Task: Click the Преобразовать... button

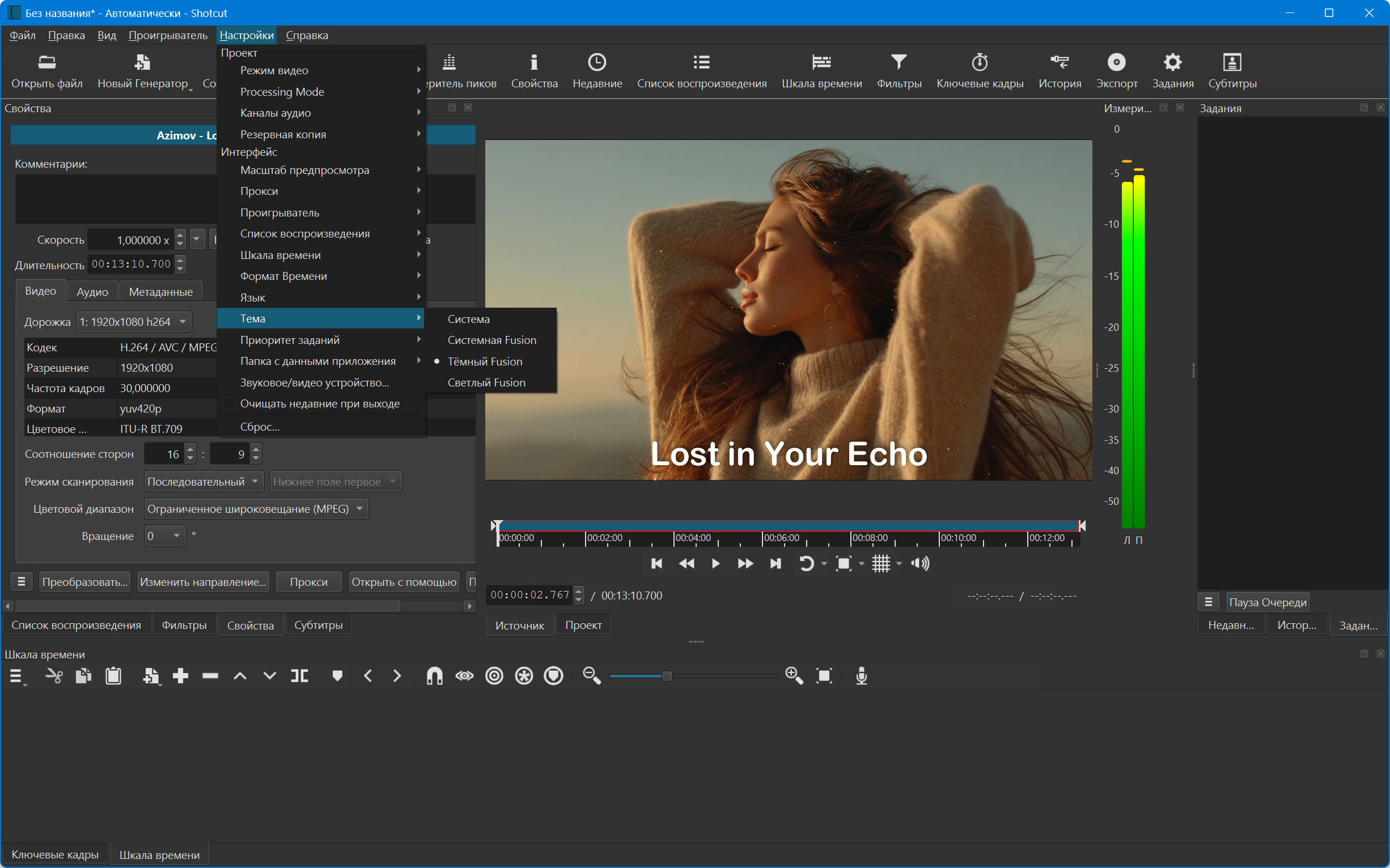Action: 84,581
